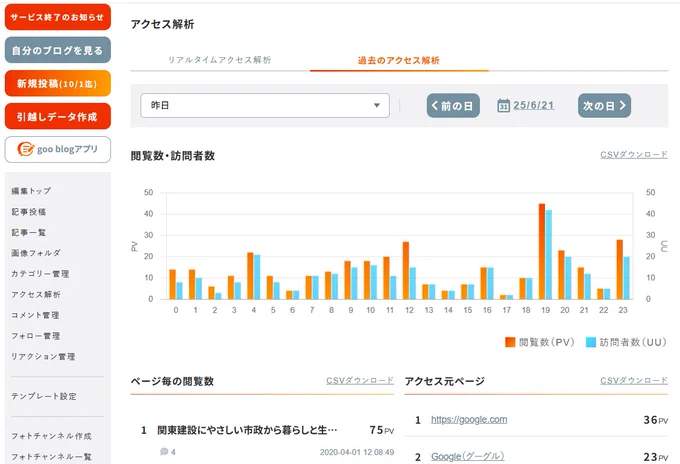Create a new post via 新規投稿 button
Screen dimensions: 680x464
tap(58, 83)
